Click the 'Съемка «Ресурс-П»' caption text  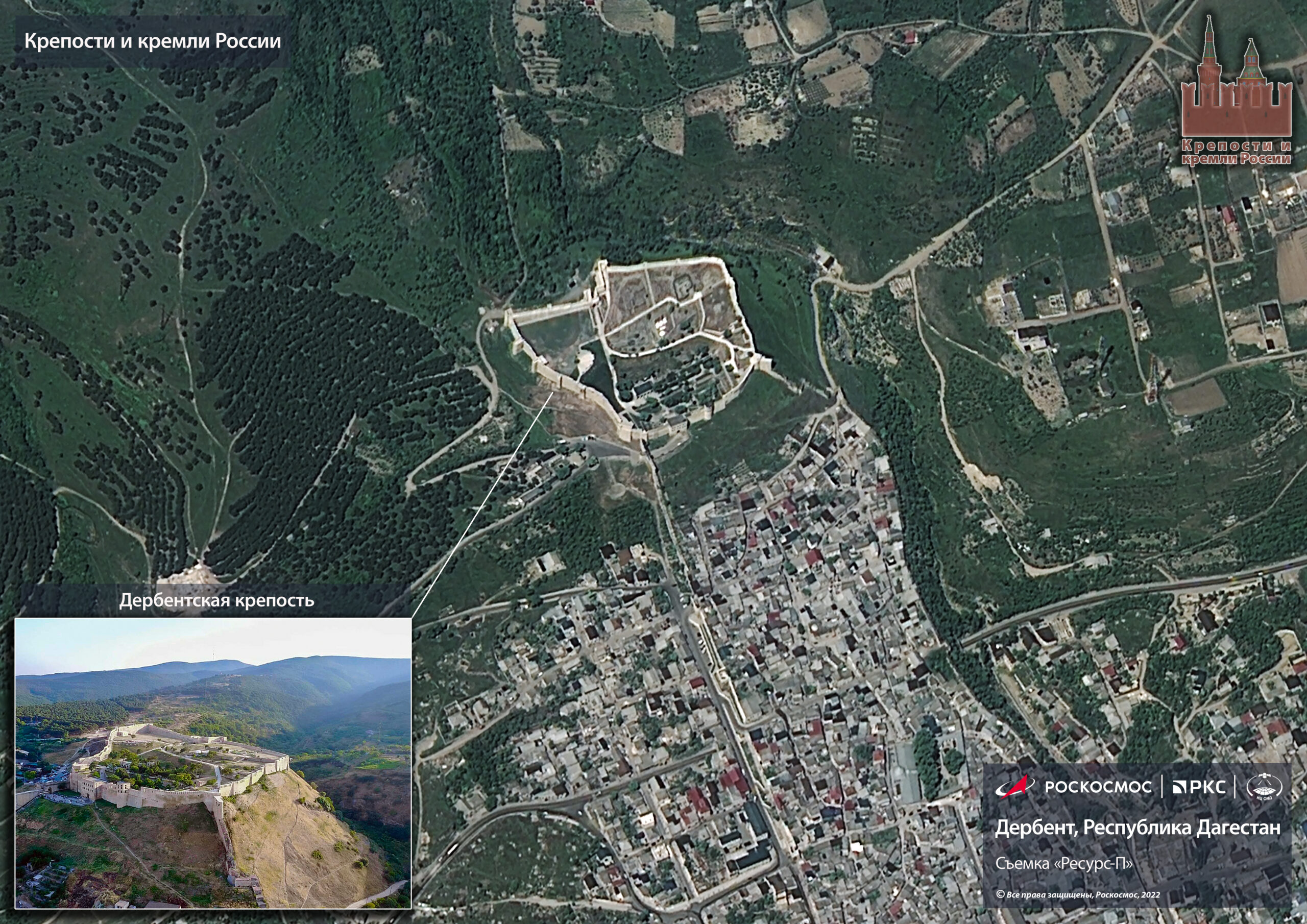pyautogui.click(x=1064, y=864)
